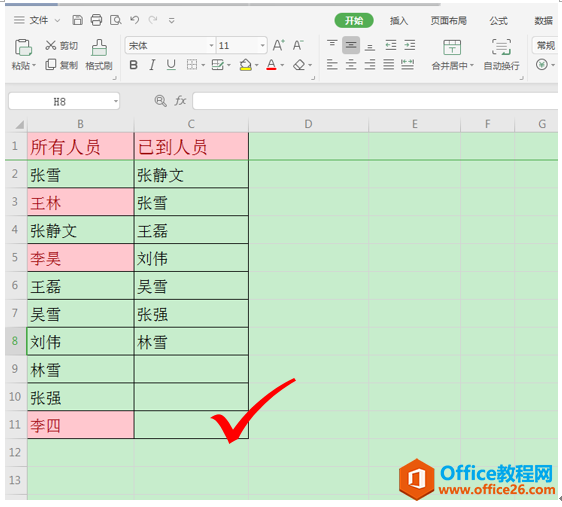The width and height of the screenshot is (562, 507).
Task: Expand fill color dropdown arrow
Action: 257,66
